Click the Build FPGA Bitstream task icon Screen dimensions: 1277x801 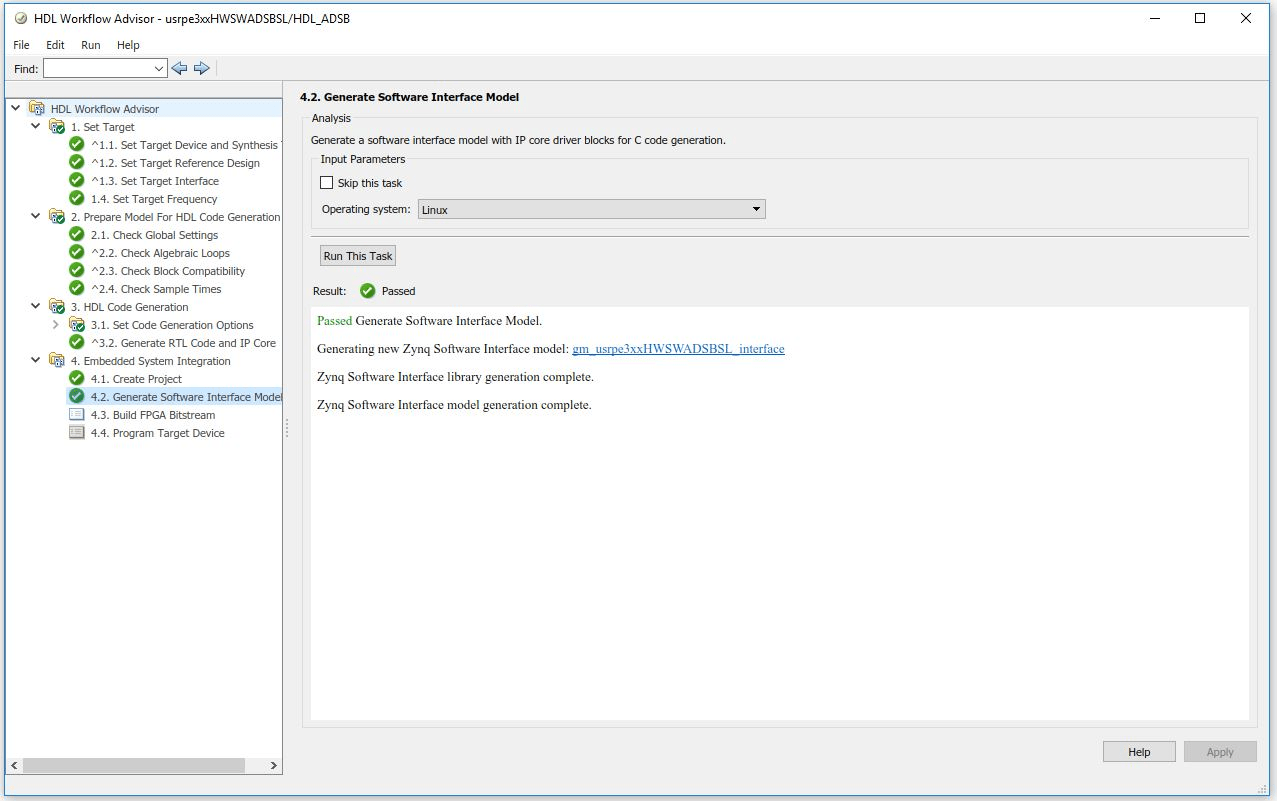[77, 415]
